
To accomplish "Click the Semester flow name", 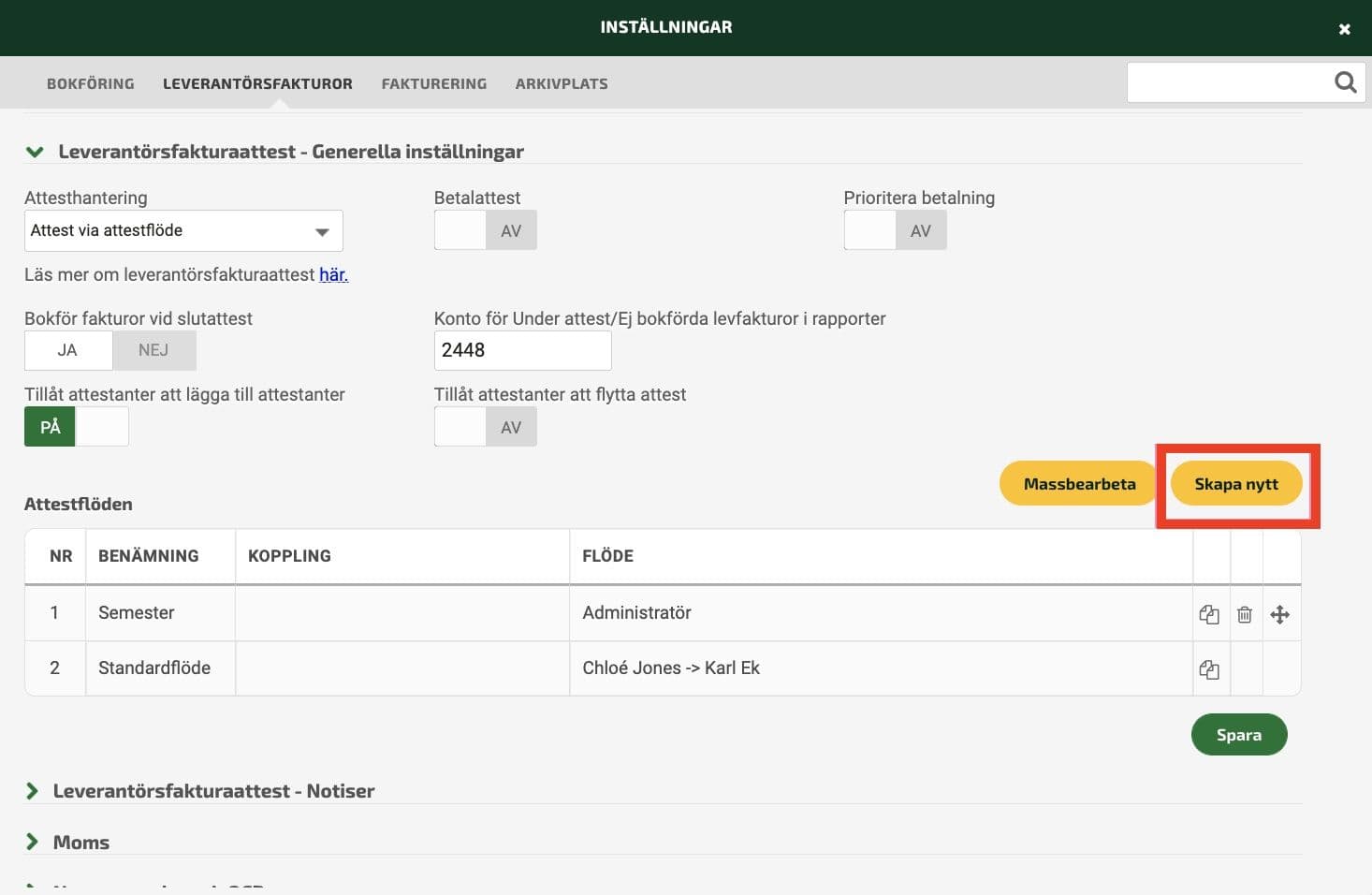I will pos(137,612).
